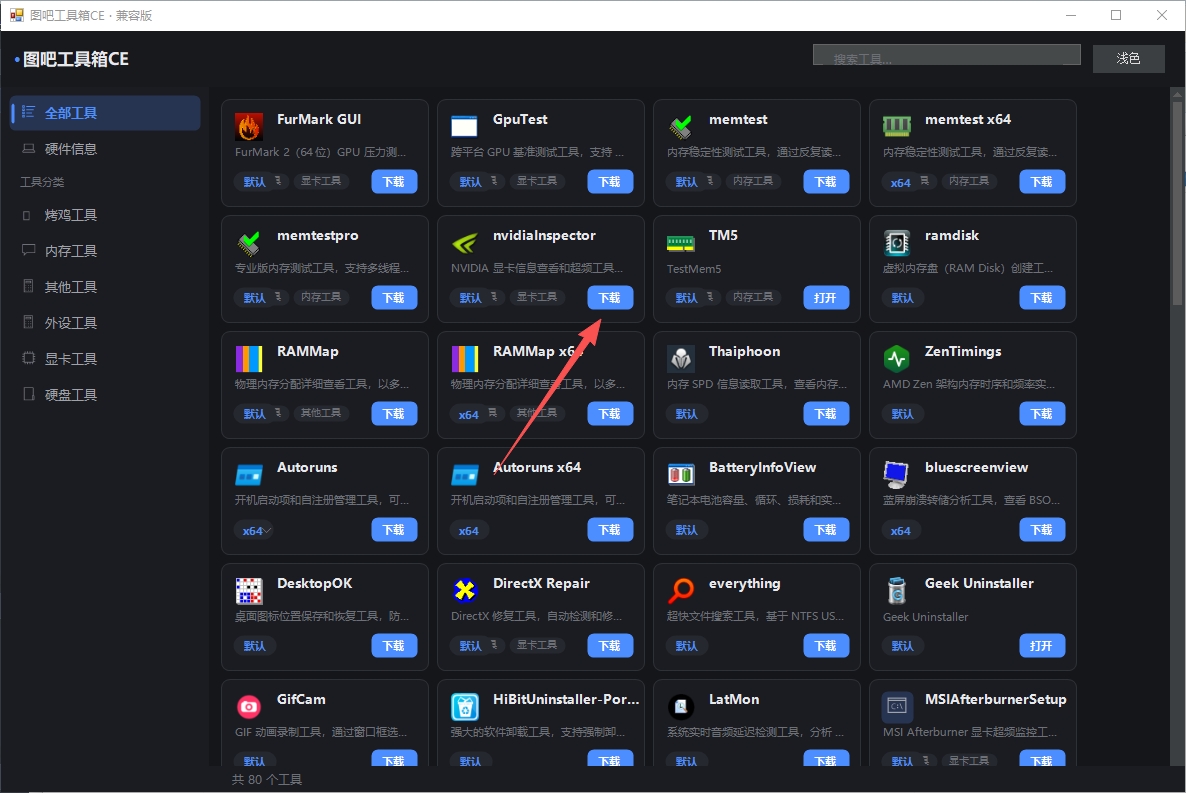
Task: Click the bluescreenview monitor icon
Action: [x=896, y=474]
